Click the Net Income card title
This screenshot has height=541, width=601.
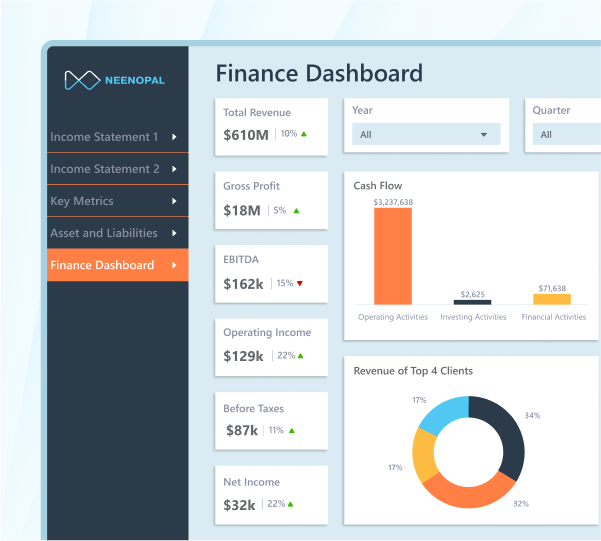click(251, 482)
